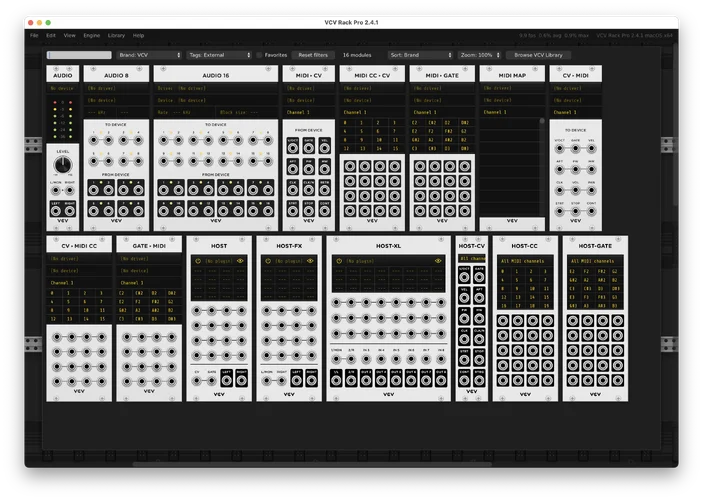The height and width of the screenshot is (500, 703).
Task: Click the CV input jack on HOST module
Action: click(x=197, y=381)
